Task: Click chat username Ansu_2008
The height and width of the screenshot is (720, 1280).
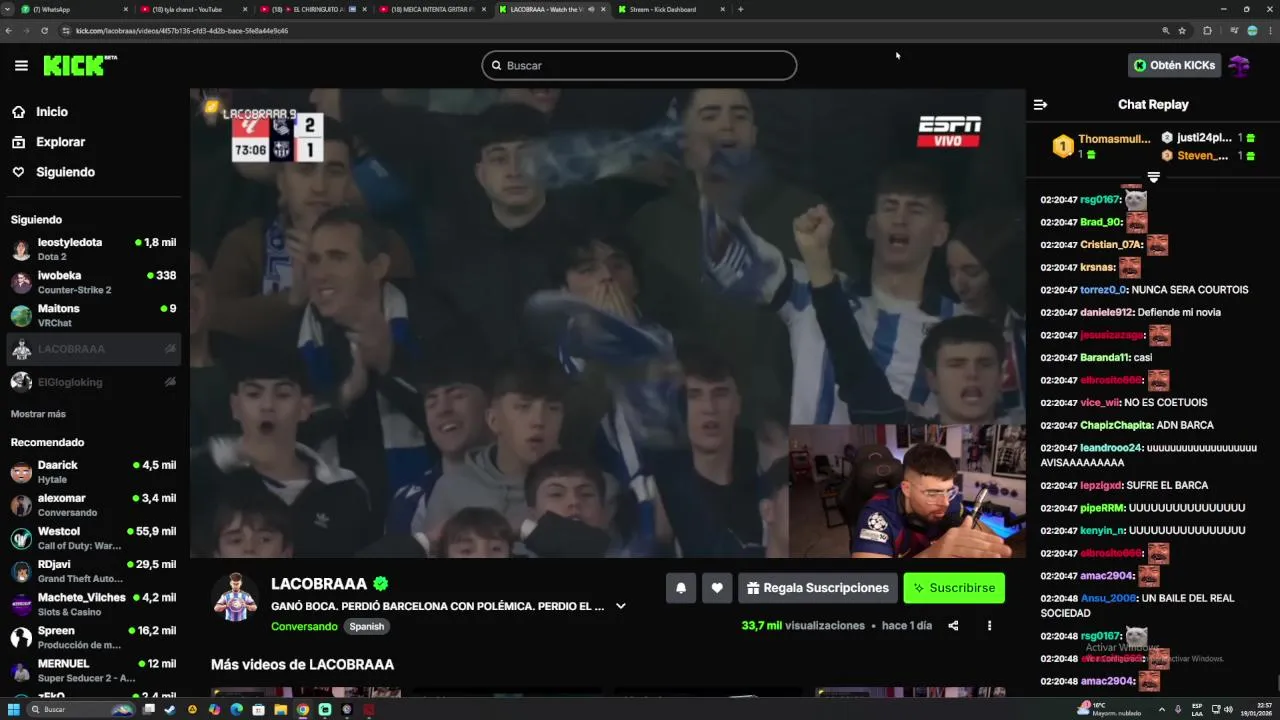Action: coord(1108,598)
